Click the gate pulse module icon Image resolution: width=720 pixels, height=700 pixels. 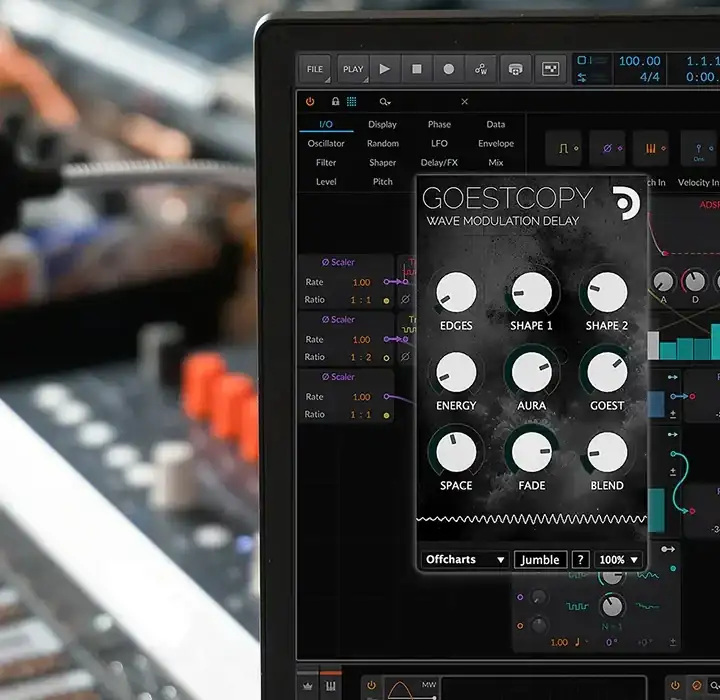564,148
